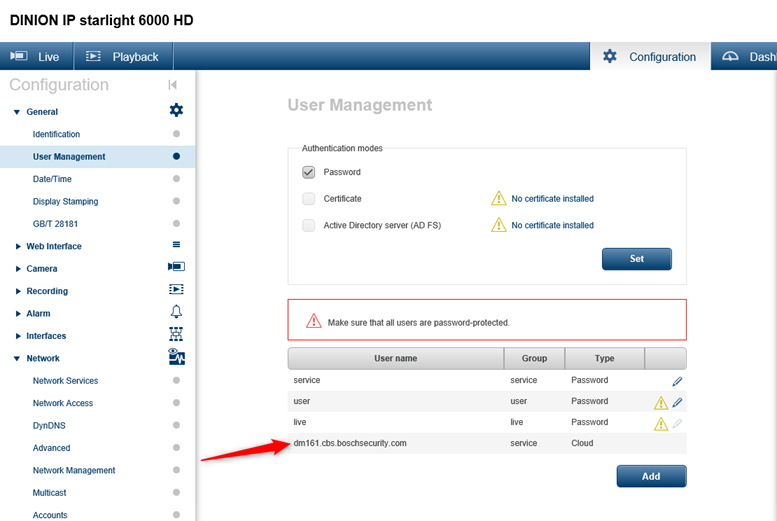The width and height of the screenshot is (777, 521).
Task: Sort by the User name column header
Action: (395, 358)
